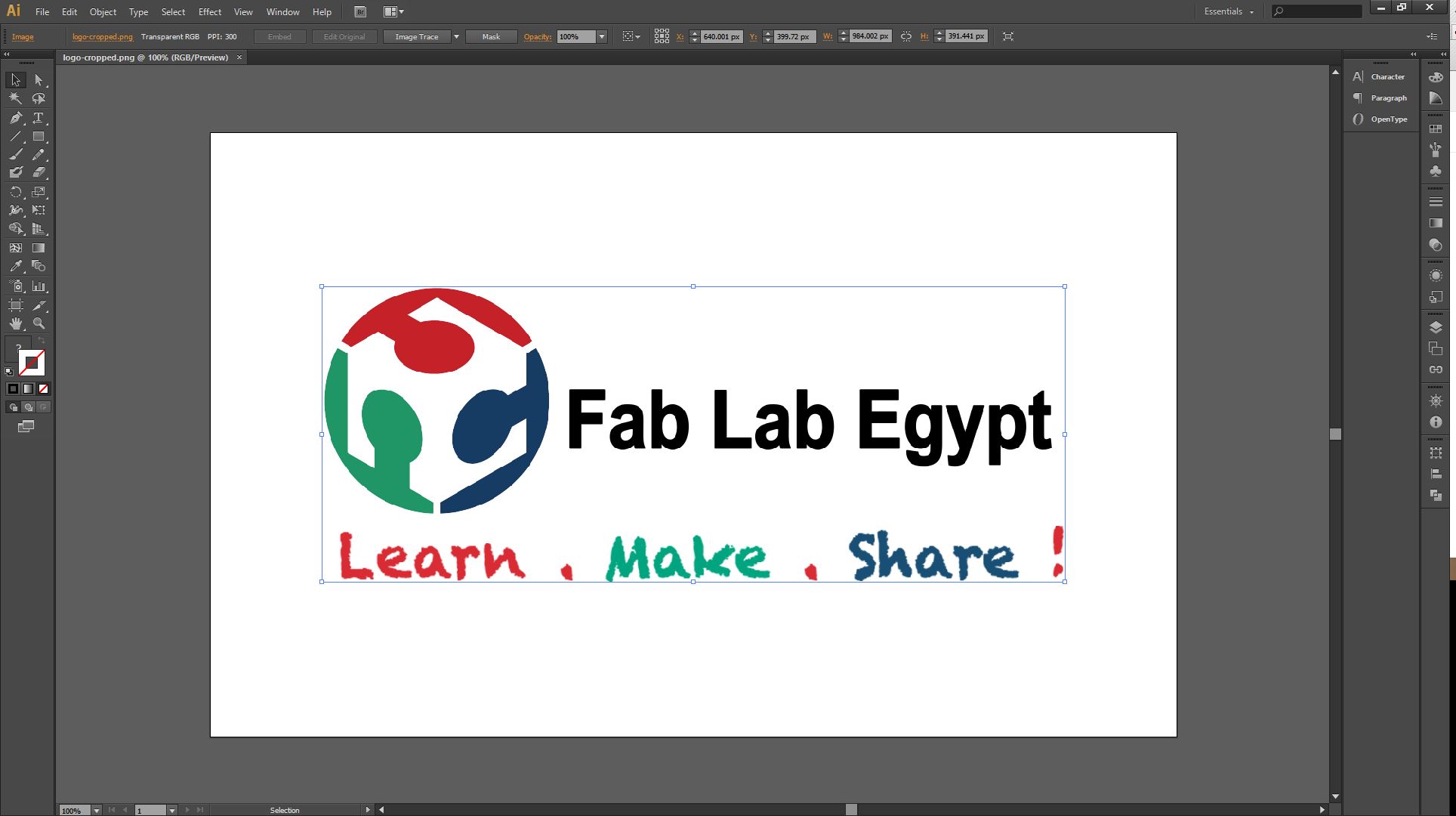
Task: Set paint mode to Gradient
Action: click(28, 388)
